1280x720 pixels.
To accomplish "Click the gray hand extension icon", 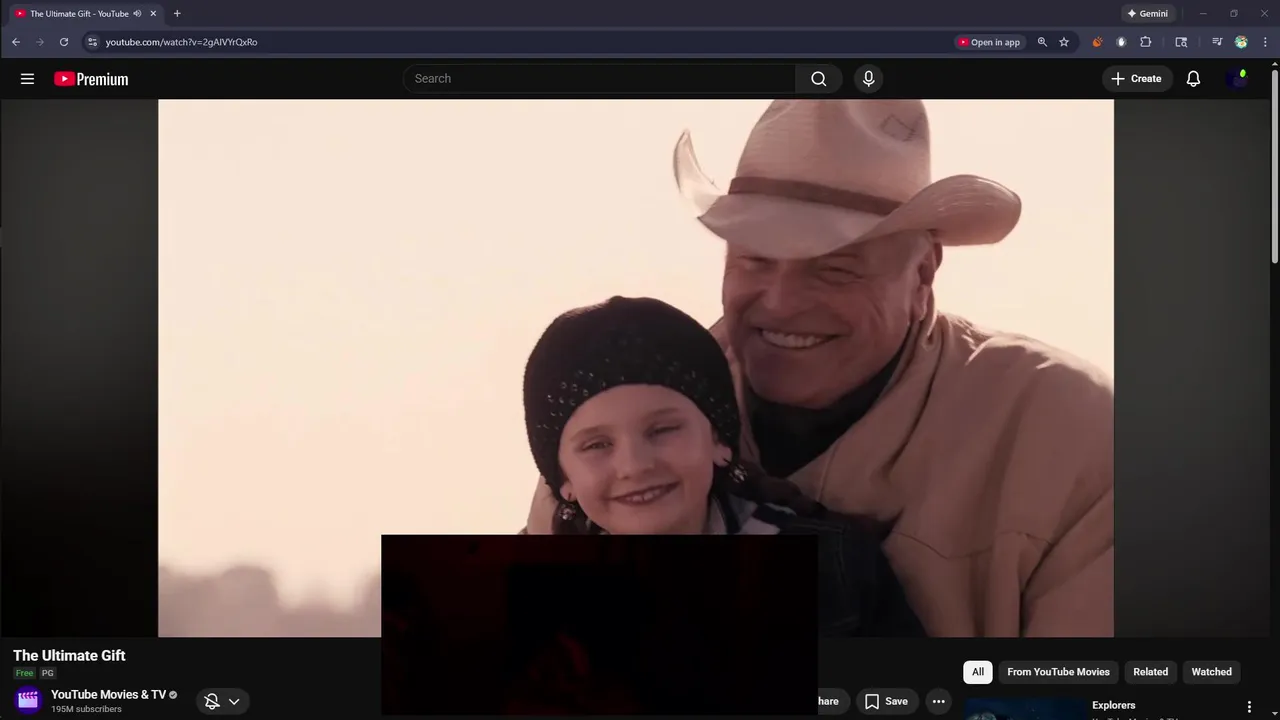I will (1121, 42).
